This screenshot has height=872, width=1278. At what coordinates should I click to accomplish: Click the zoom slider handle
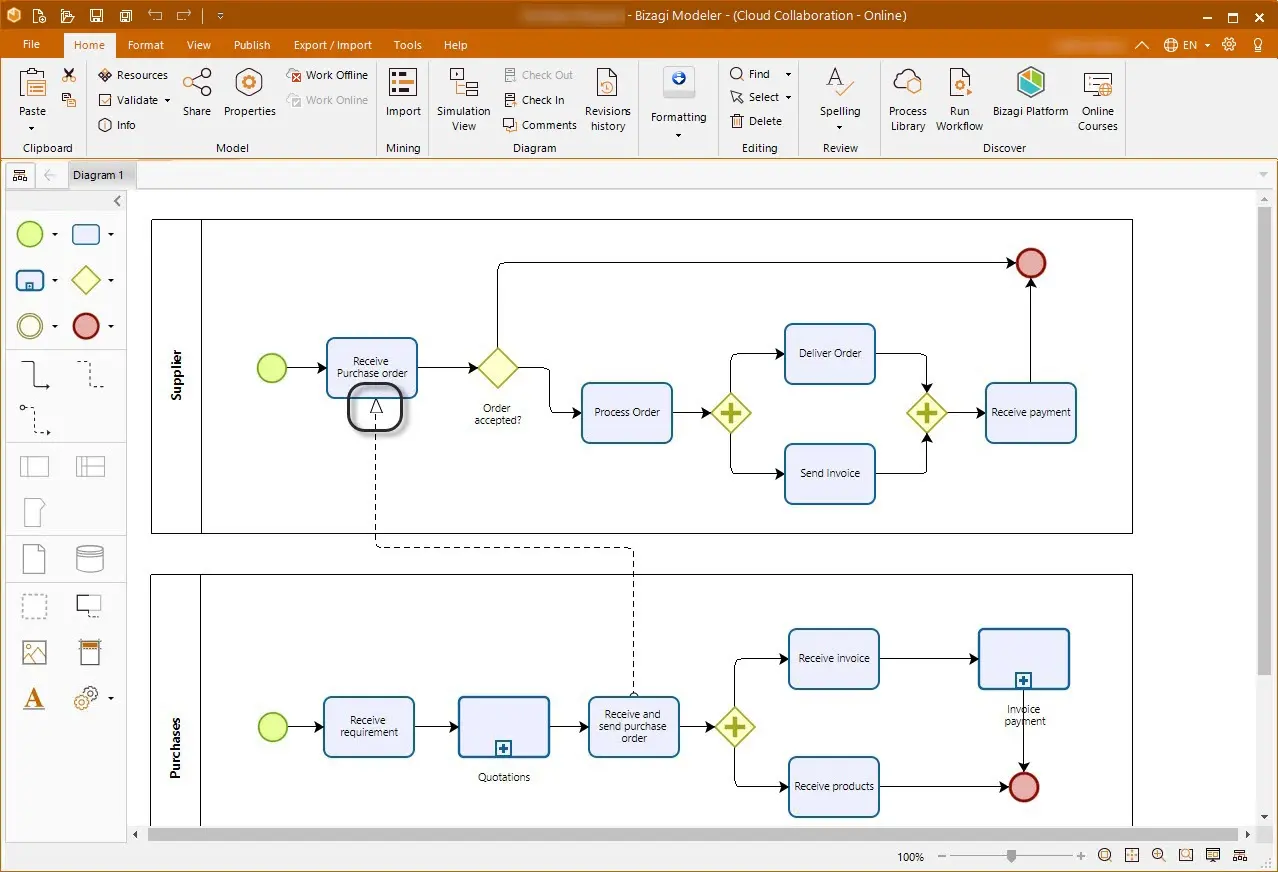[x=1012, y=856]
